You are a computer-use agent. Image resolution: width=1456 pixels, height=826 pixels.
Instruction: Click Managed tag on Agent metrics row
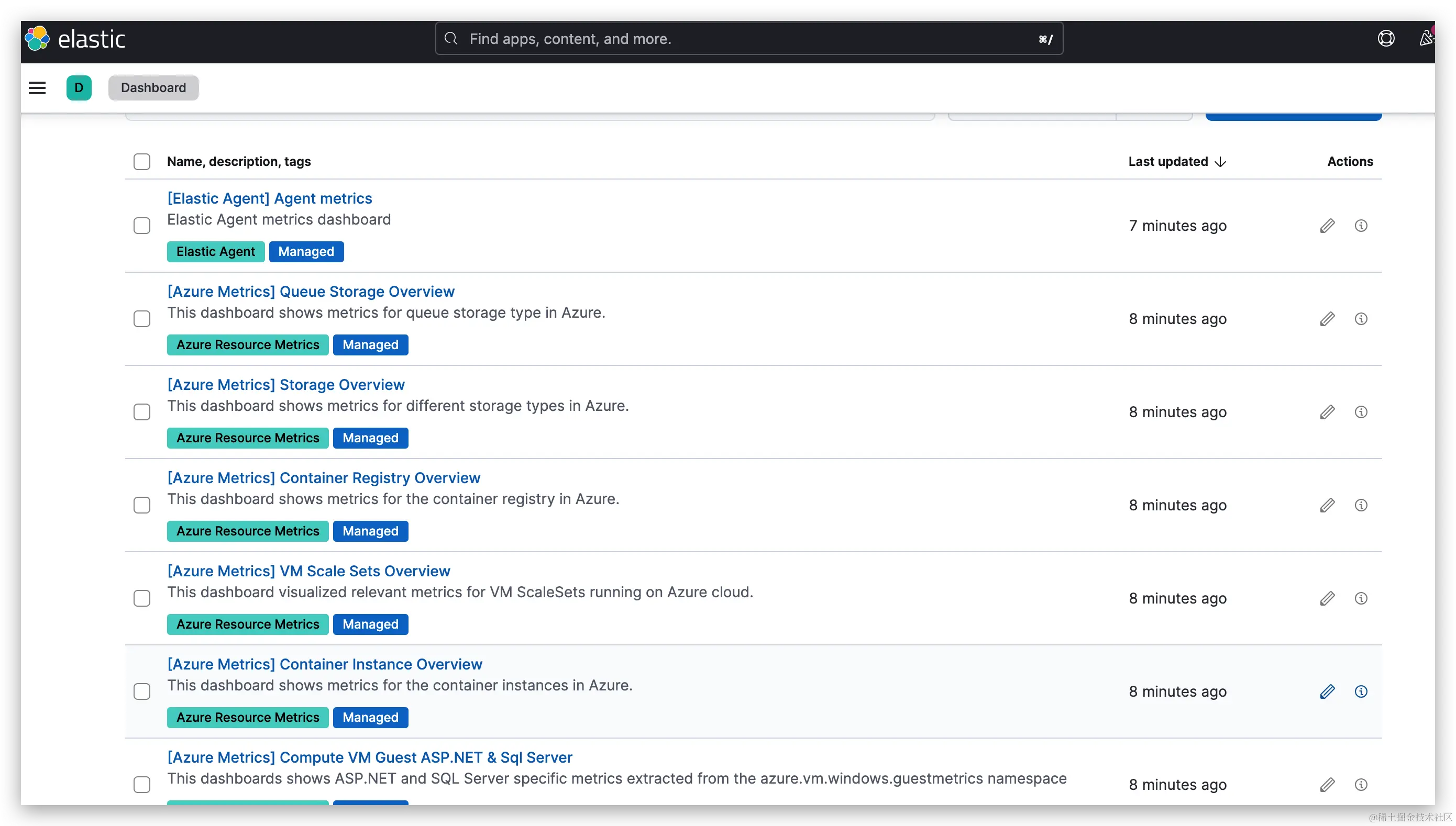point(306,252)
